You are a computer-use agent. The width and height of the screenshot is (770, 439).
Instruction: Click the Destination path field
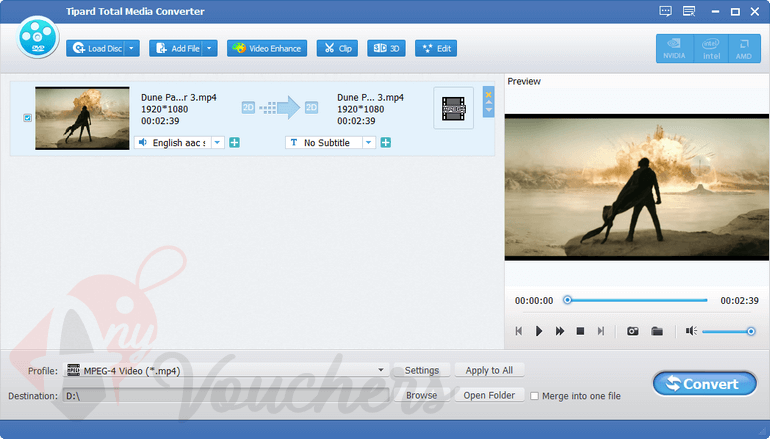click(226, 395)
